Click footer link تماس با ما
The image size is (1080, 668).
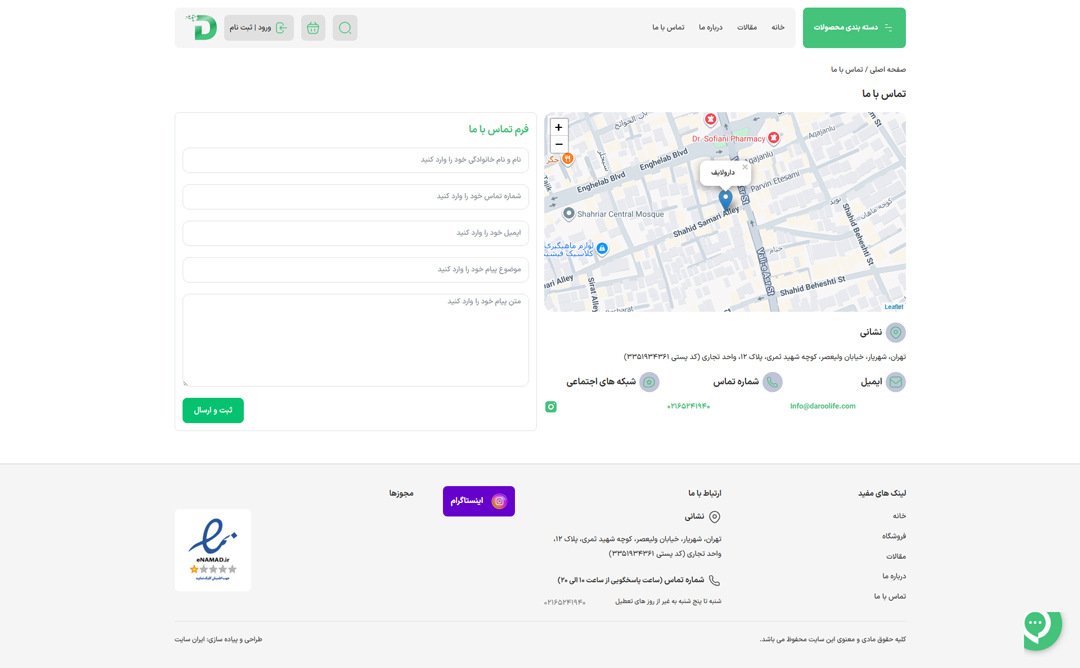(x=890, y=596)
